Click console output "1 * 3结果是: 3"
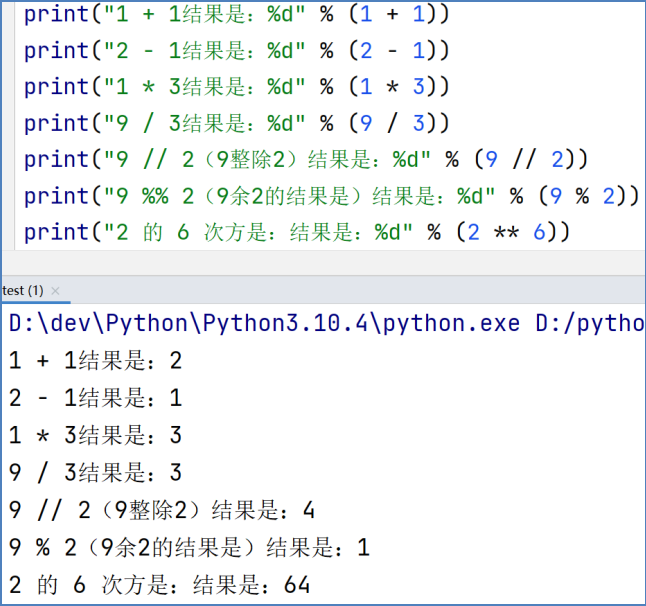 click(96, 435)
